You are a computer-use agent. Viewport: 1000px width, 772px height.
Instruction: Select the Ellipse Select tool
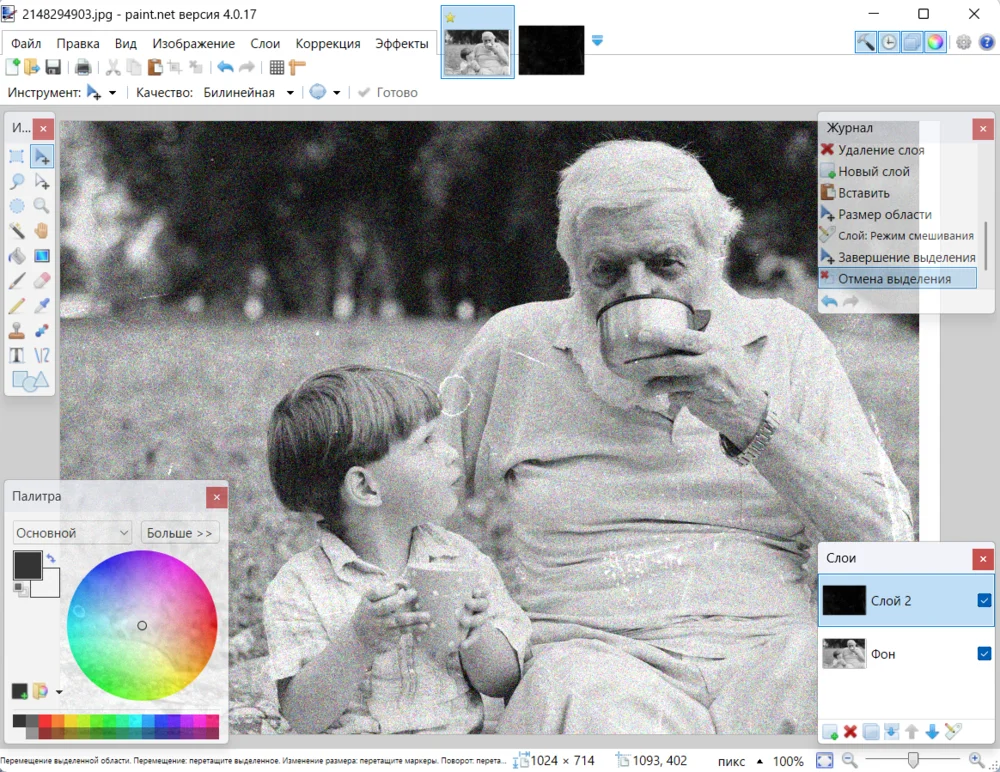(17, 206)
